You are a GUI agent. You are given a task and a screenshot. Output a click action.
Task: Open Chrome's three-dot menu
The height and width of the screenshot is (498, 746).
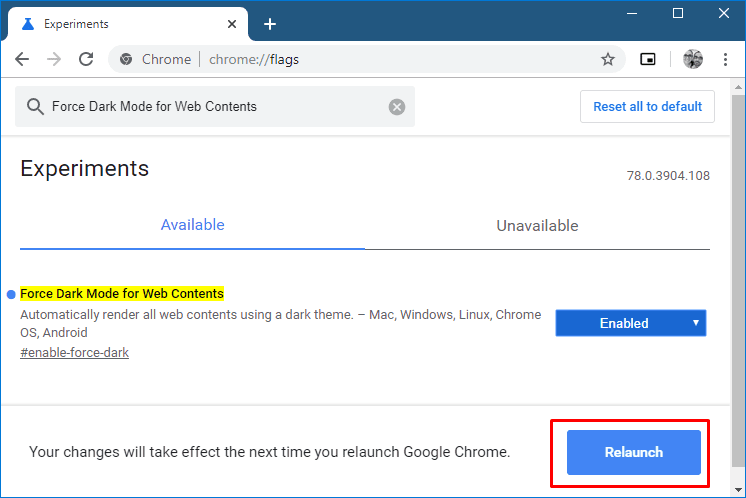[725, 59]
